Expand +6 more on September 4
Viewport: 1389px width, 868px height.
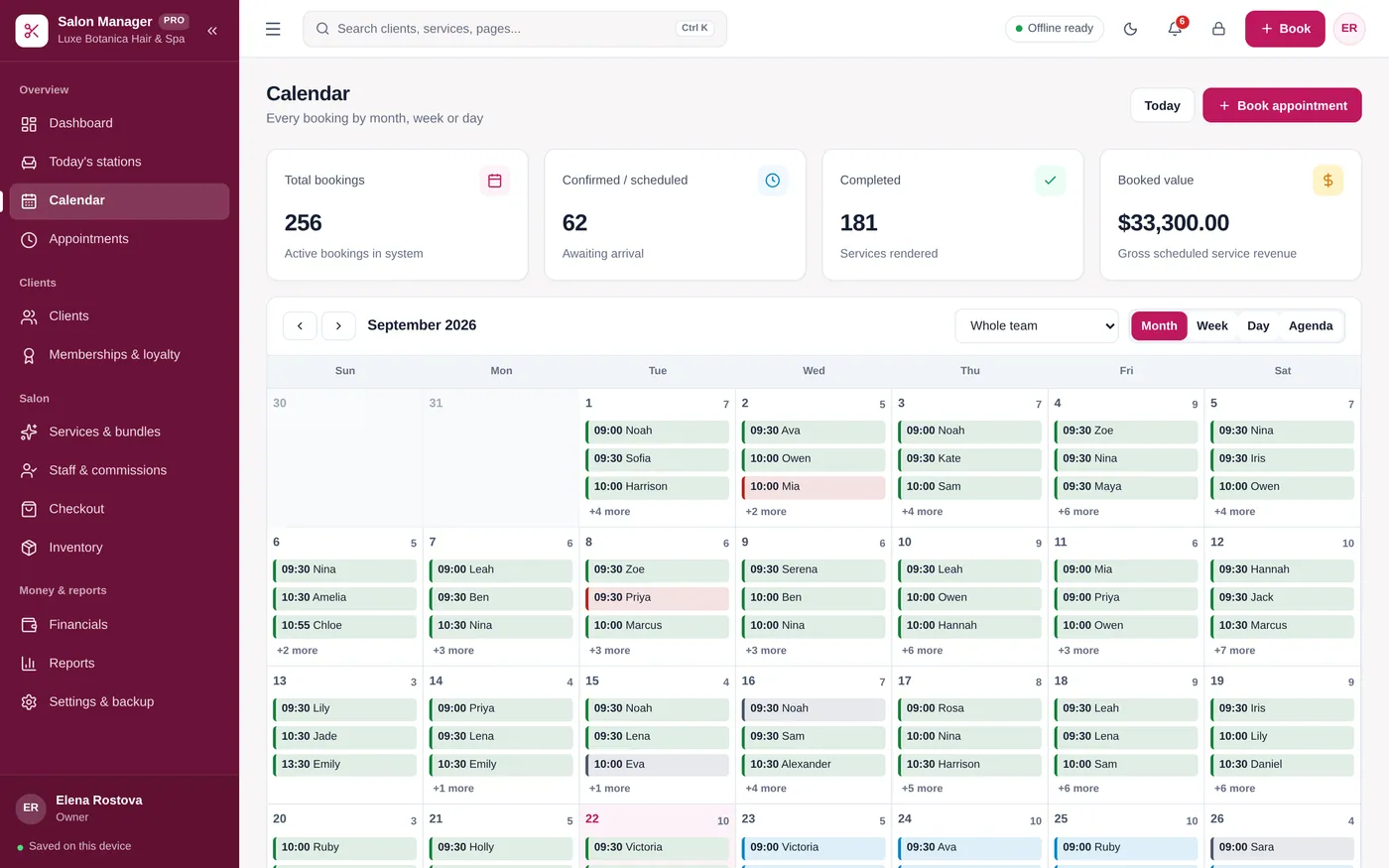(x=1078, y=512)
